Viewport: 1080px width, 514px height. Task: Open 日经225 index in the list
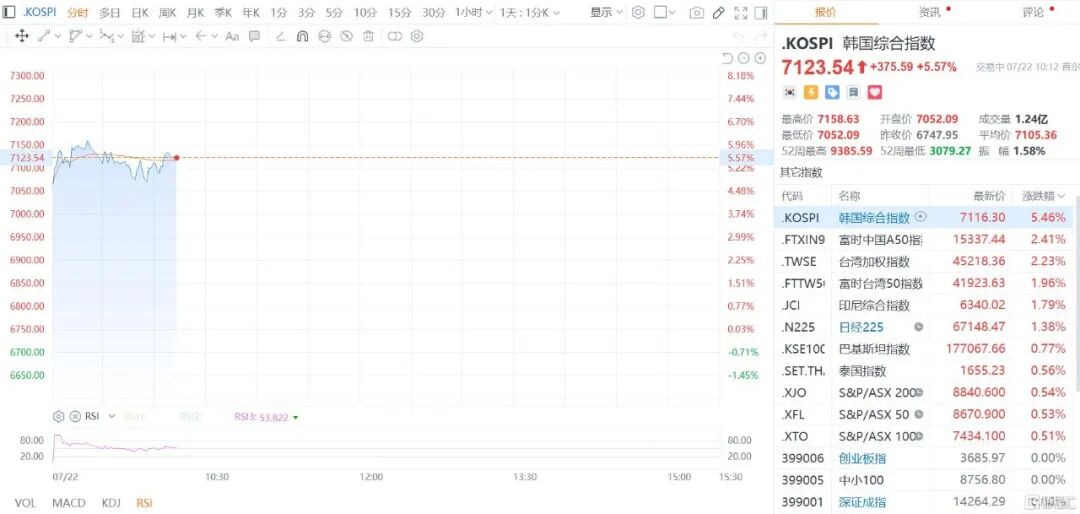click(x=860, y=327)
